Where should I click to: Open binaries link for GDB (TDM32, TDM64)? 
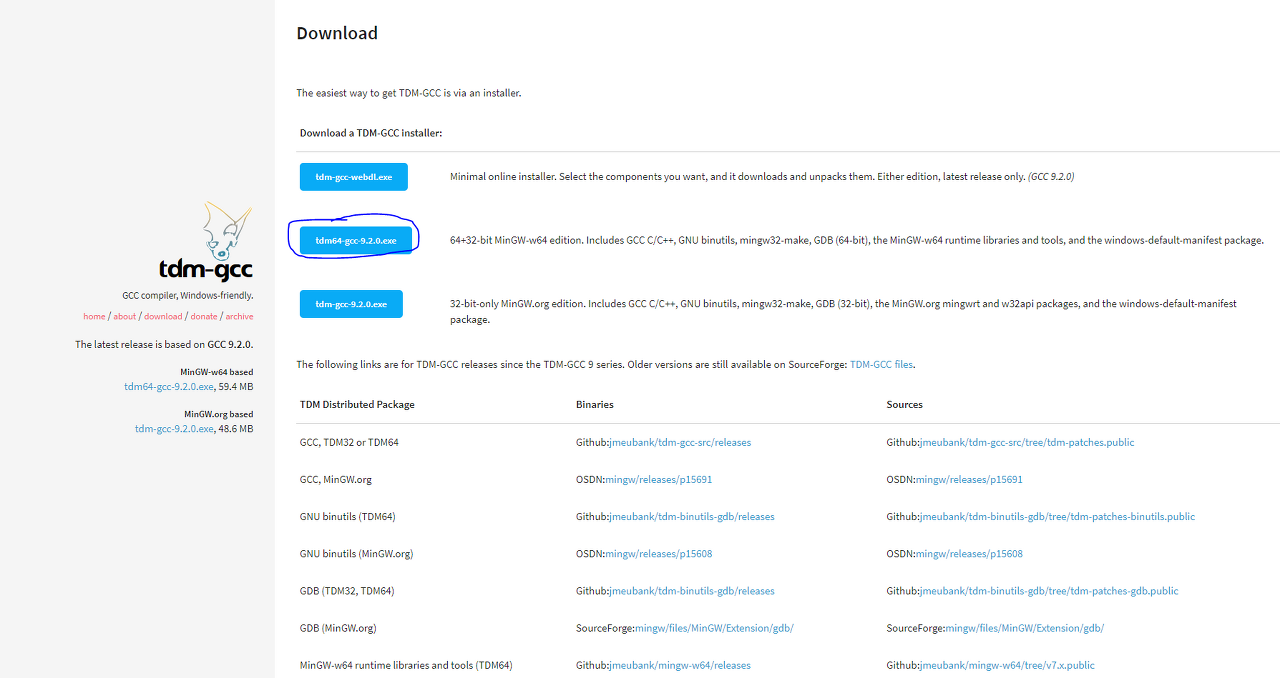(691, 590)
